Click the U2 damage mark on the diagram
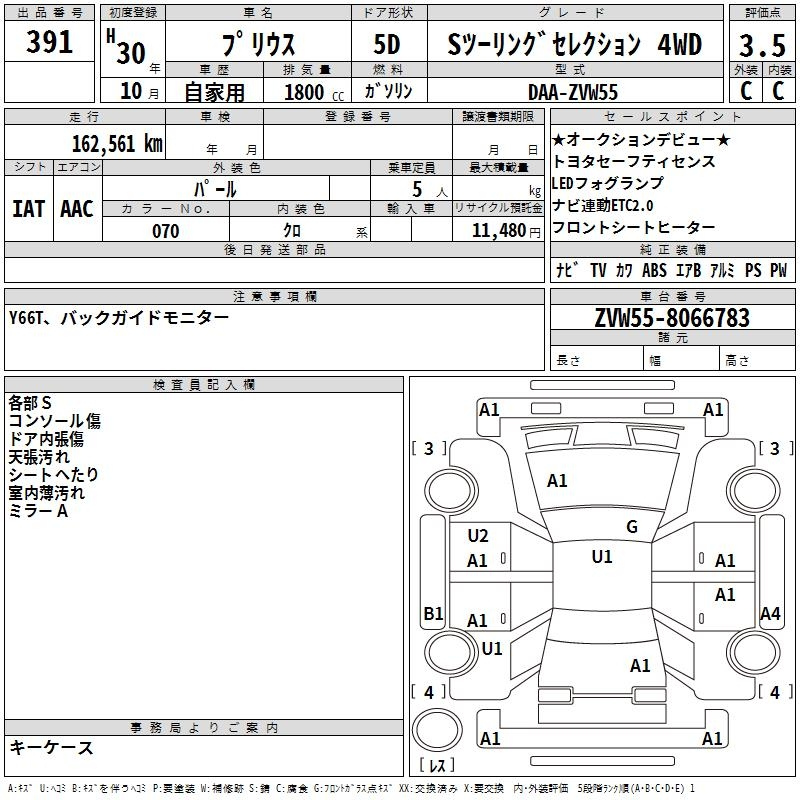 [x=478, y=536]
